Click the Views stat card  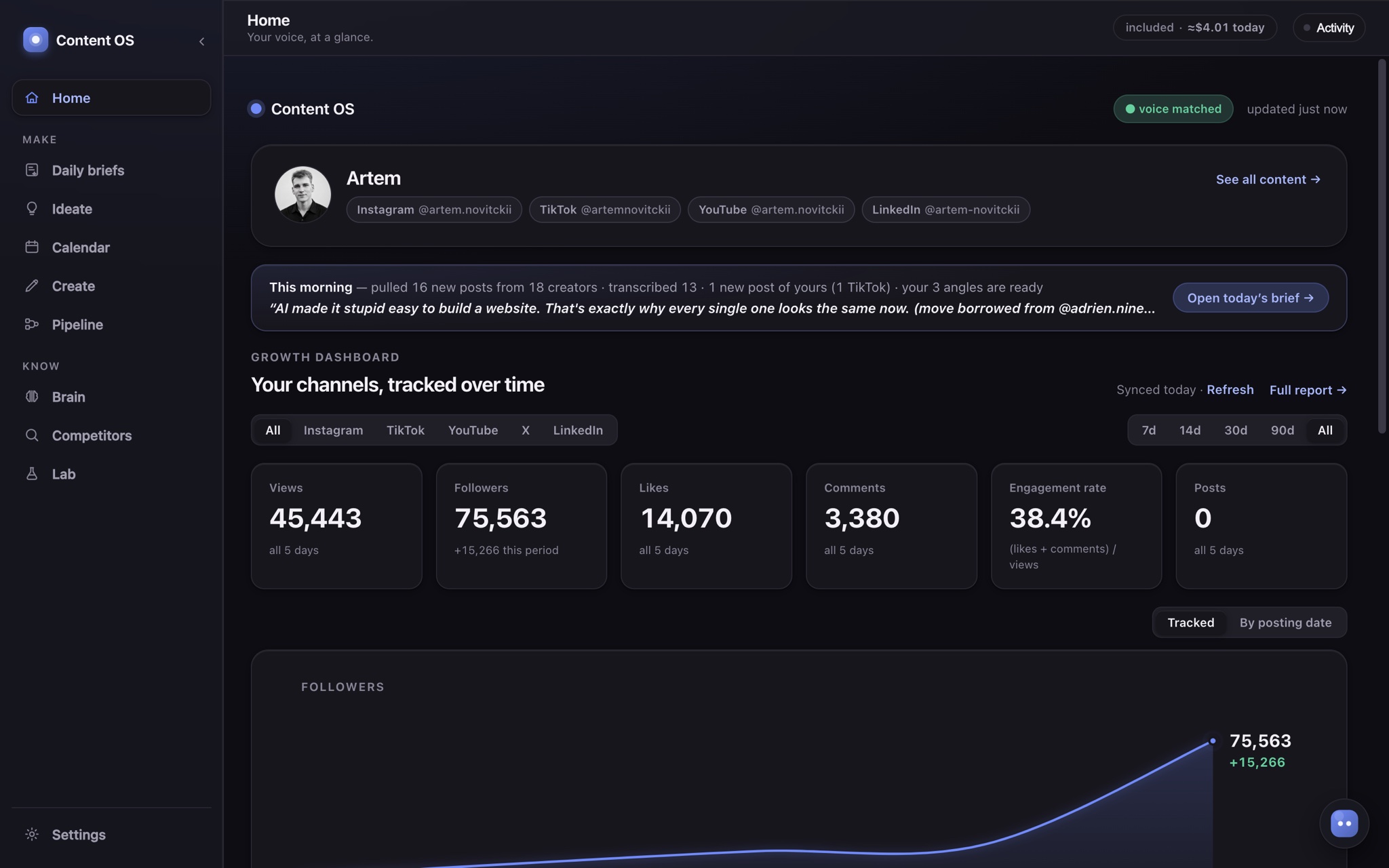point(336,526)
